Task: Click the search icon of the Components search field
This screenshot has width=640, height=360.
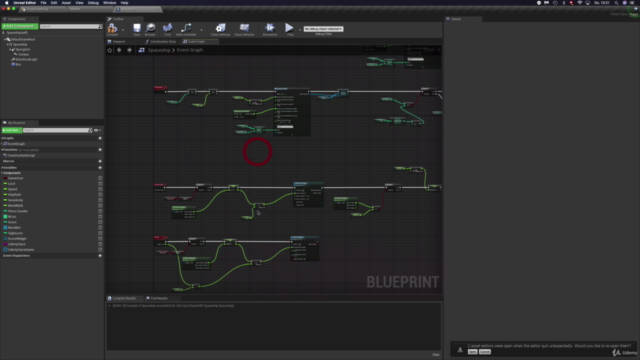Action: click(x=100, y=27)
